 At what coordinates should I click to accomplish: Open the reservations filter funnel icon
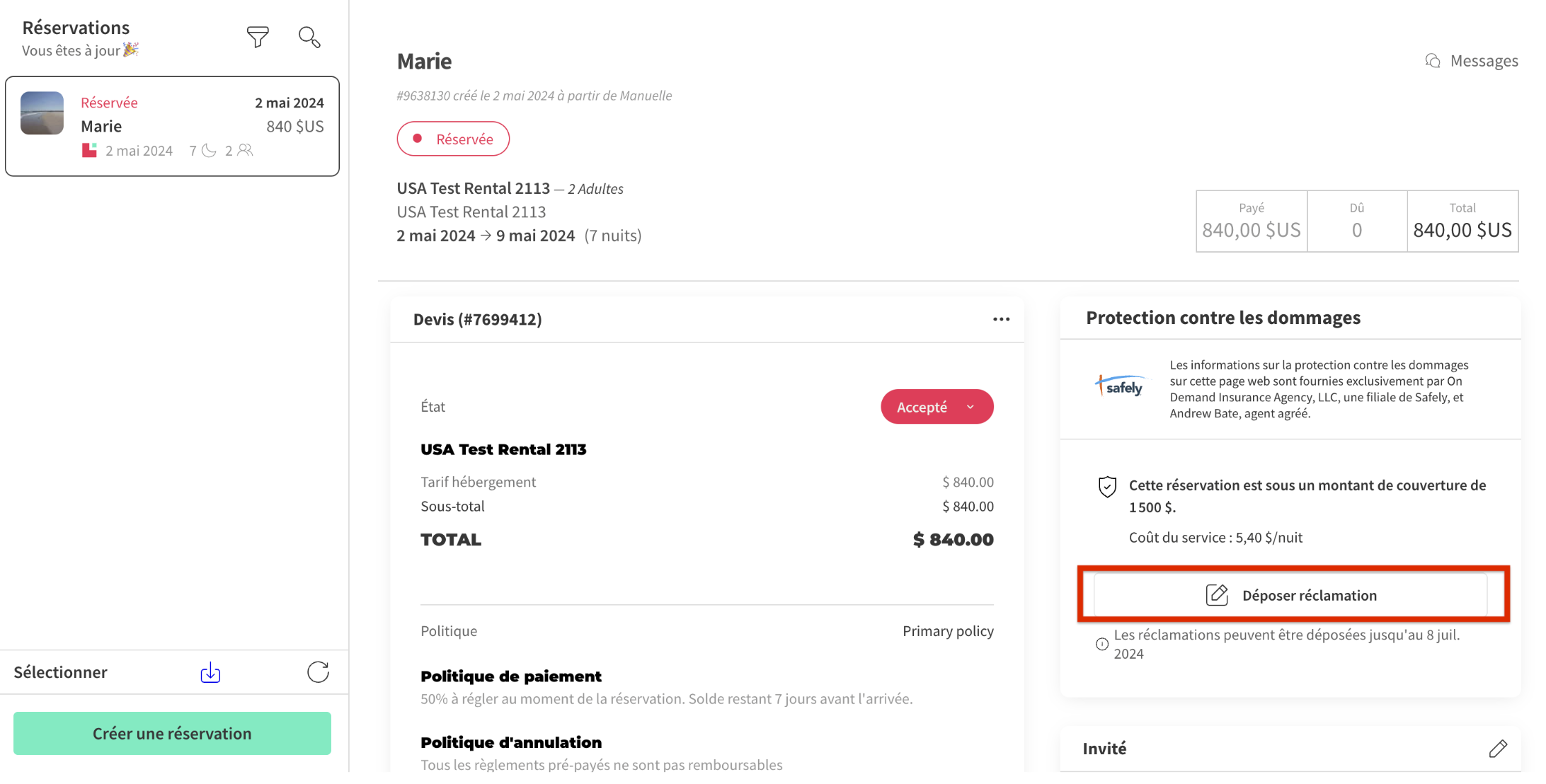[x=258, y=37]
